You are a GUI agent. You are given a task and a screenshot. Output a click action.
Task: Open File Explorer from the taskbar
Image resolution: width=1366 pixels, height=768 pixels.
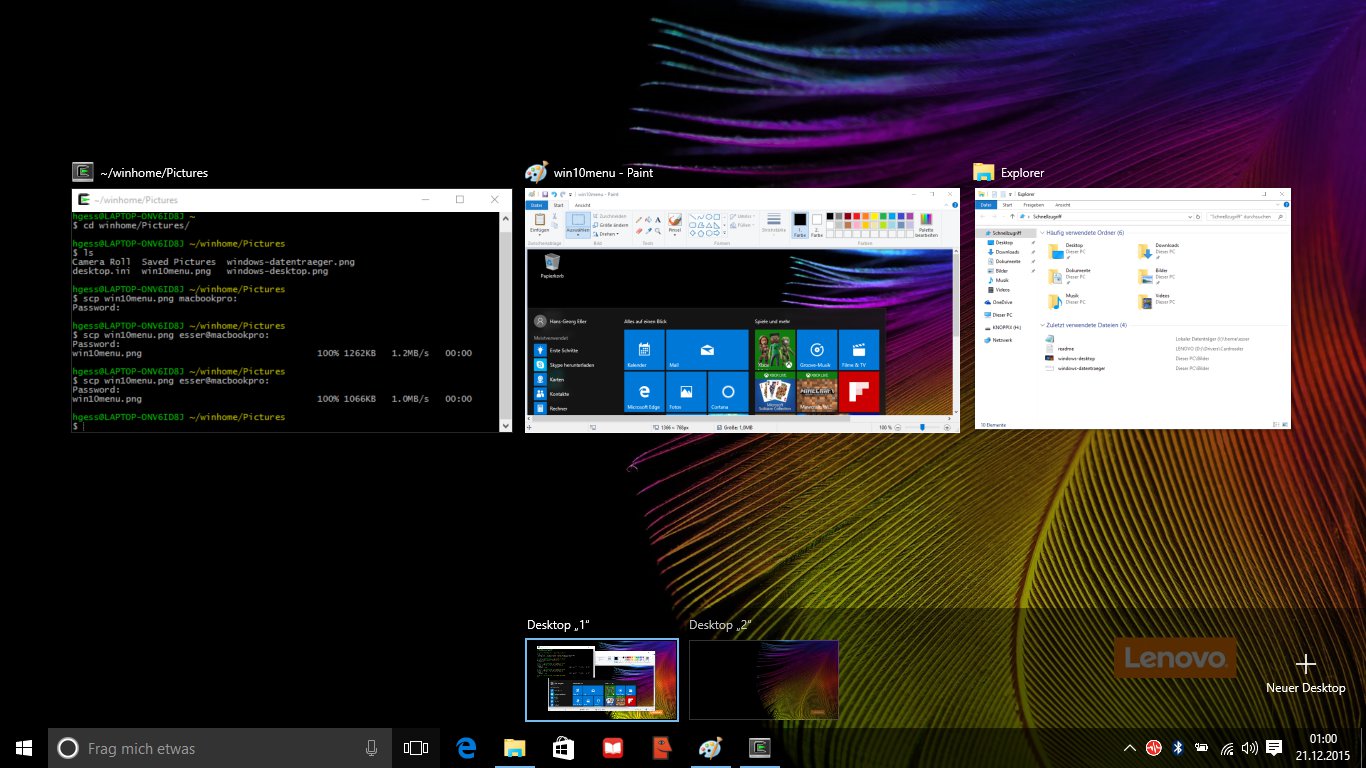[x=514, y=747]
